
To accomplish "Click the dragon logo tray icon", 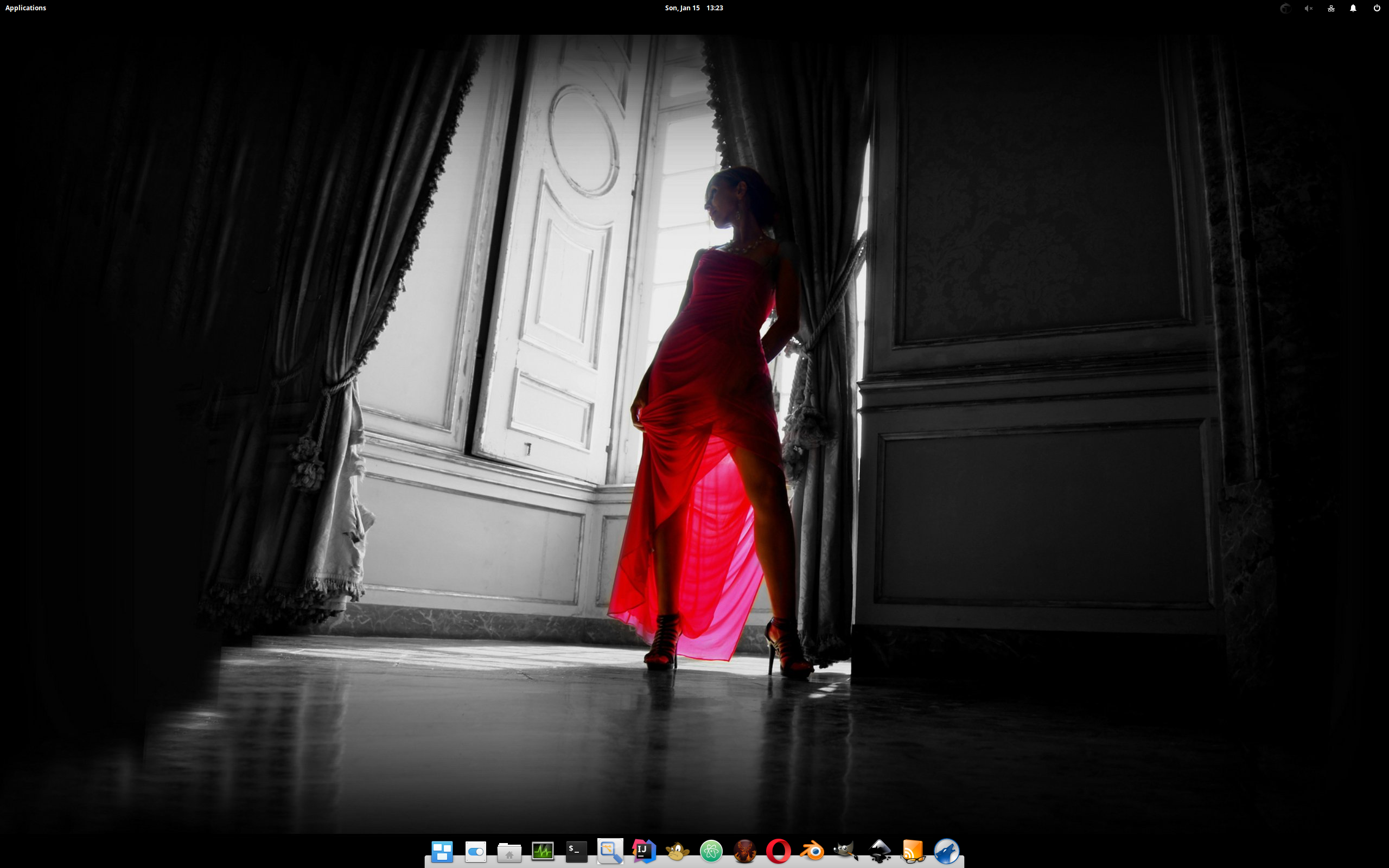I will pyautogui.click(x=1285, y=8).
